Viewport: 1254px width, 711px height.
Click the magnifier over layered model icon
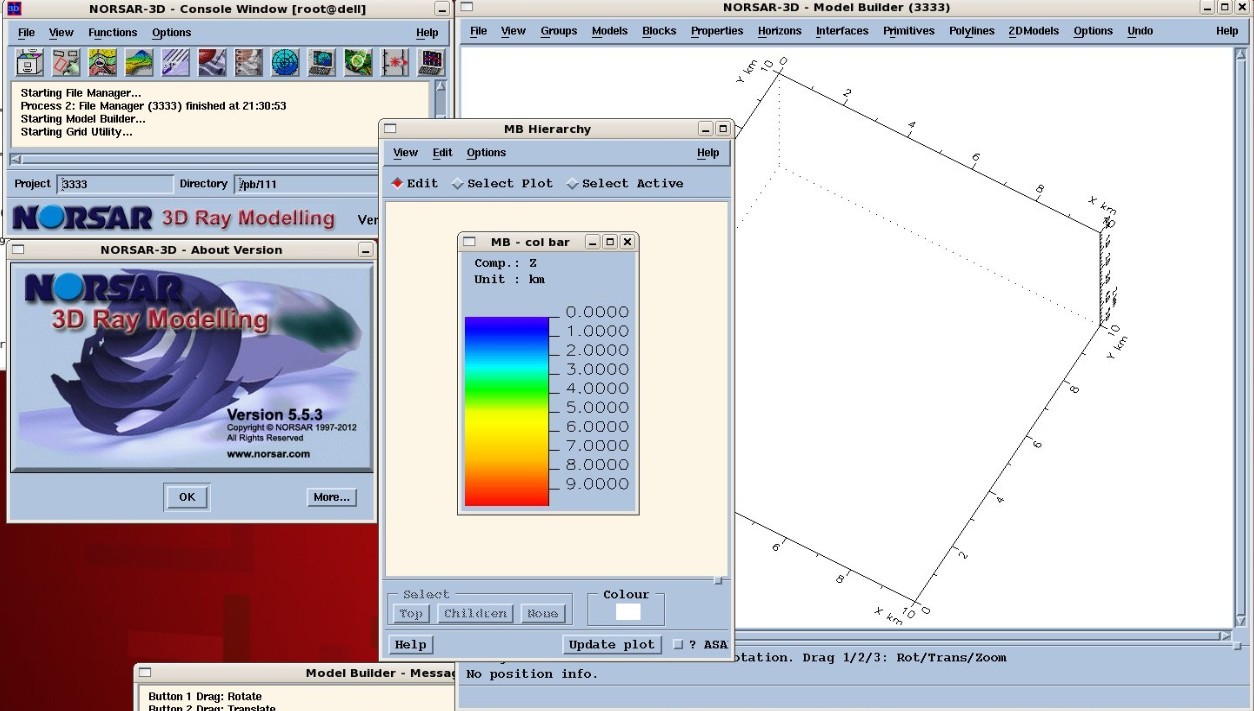coord(103,63)
